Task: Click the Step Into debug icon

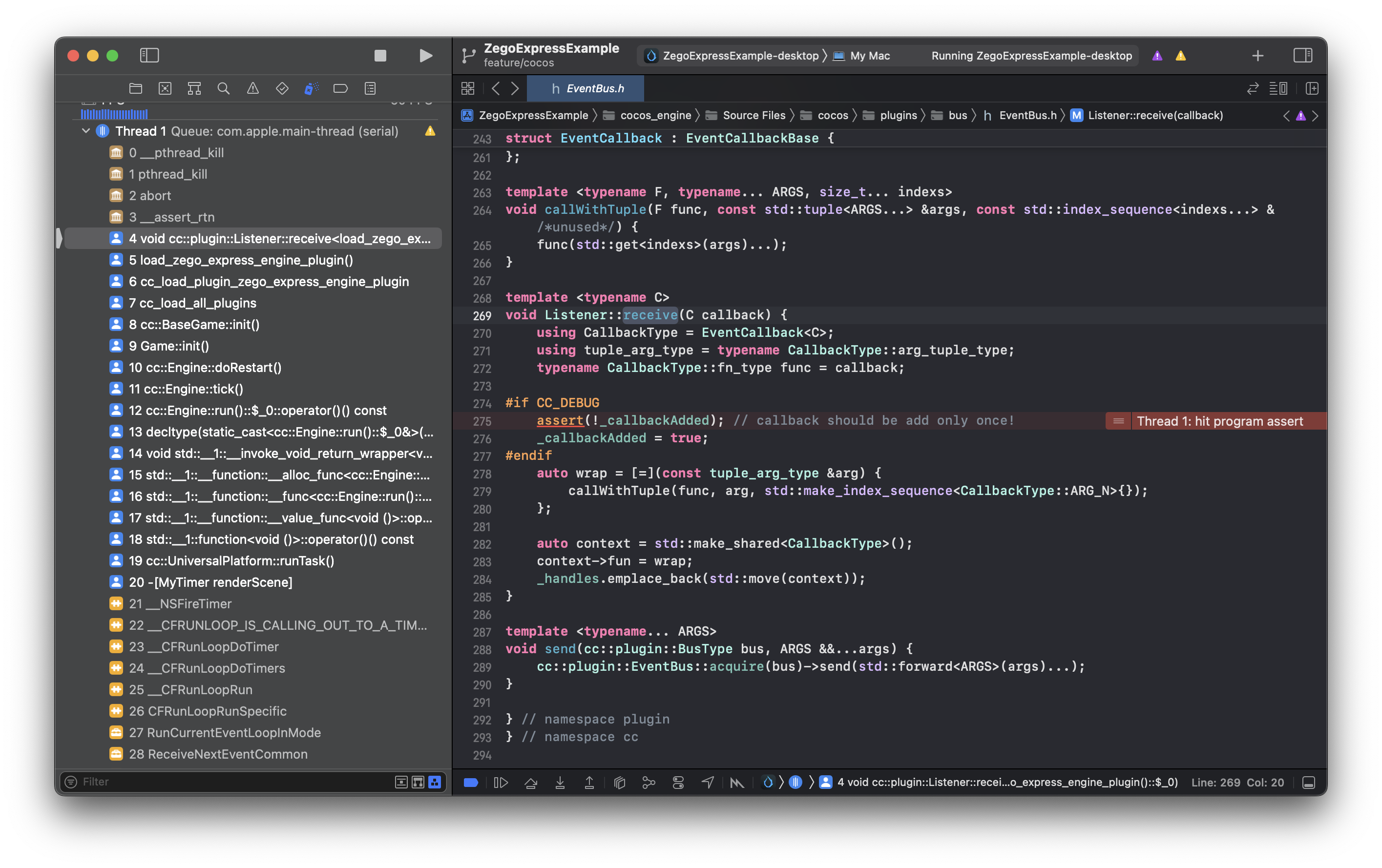Action: 560,782
